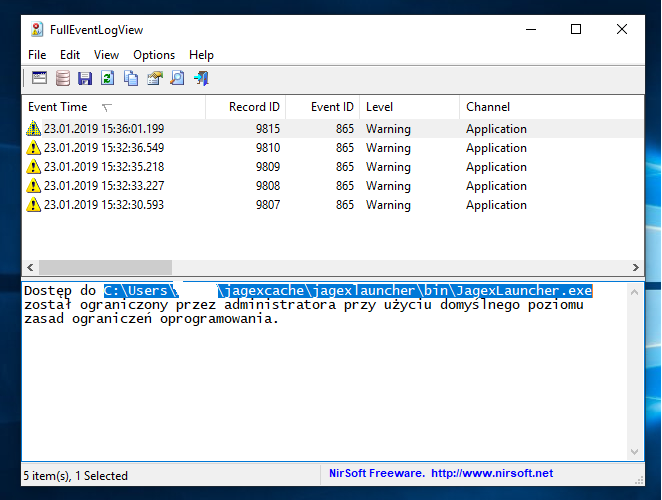The image size is (662, 500).
Task: Click the down arrow of description scrollbar
Action: click(x=636, y=452)
